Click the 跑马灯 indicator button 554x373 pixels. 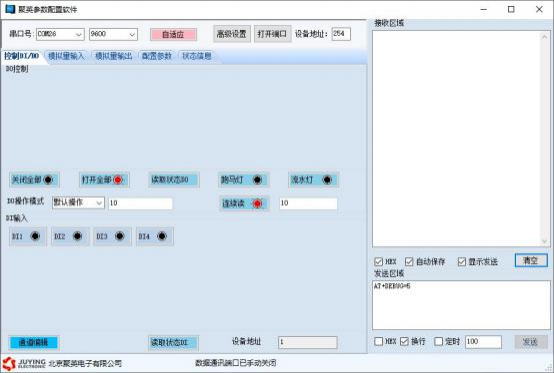tap(244, 179)
